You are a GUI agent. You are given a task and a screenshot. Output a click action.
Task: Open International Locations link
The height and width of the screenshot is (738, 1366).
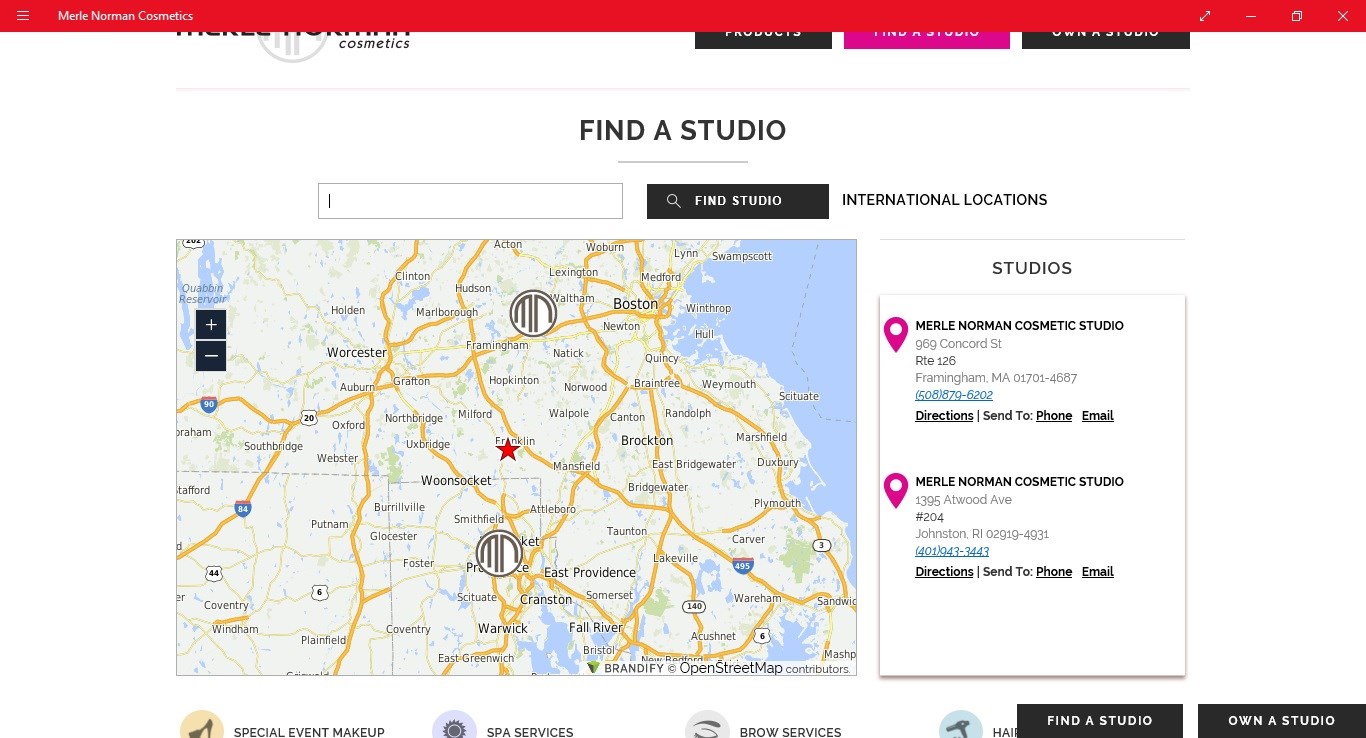pyautogui.click(x=945, y=200)
